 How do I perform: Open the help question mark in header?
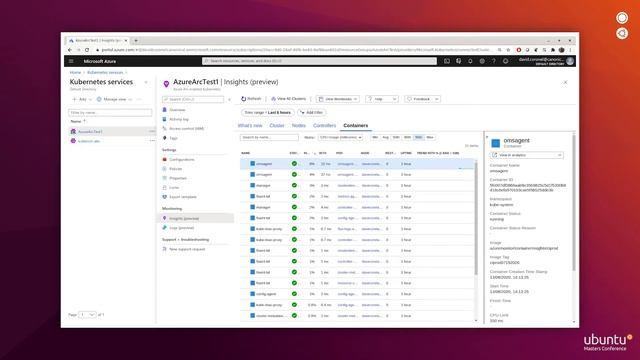[x=493, y=61]
